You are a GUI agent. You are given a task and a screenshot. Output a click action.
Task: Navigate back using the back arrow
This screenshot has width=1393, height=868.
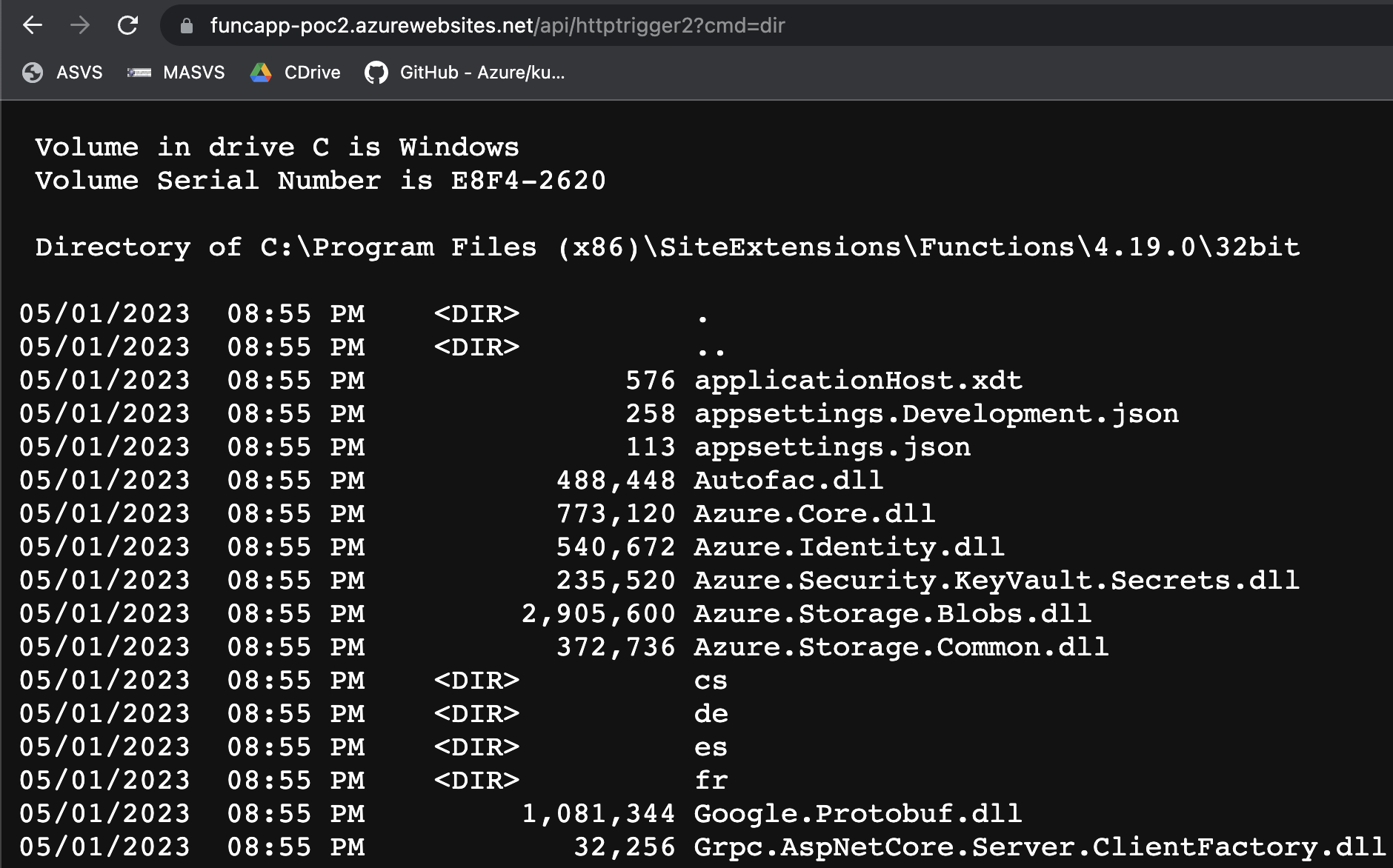[31, 26]
